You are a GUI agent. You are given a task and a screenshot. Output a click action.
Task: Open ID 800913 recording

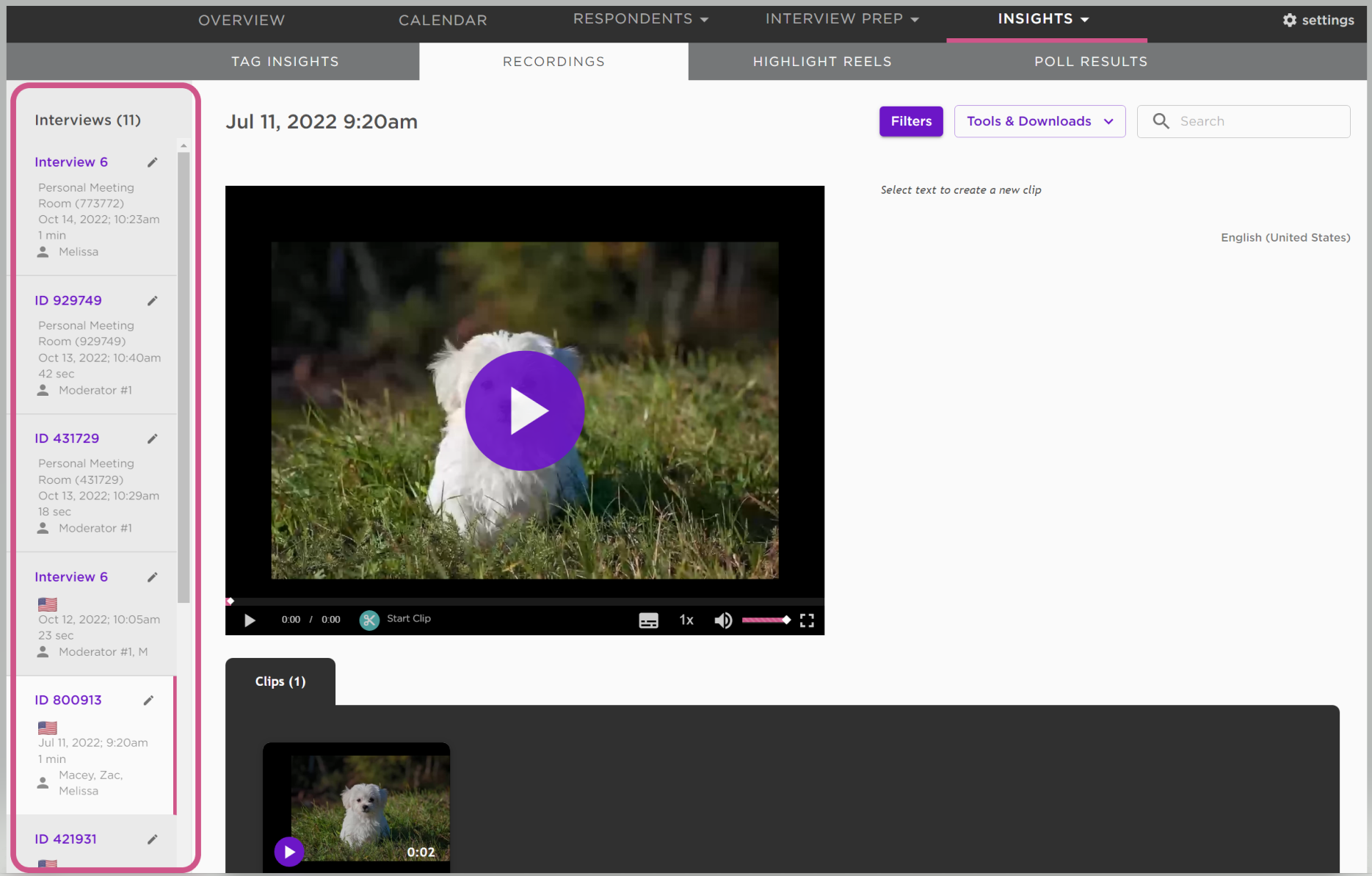tap(68, 700)
